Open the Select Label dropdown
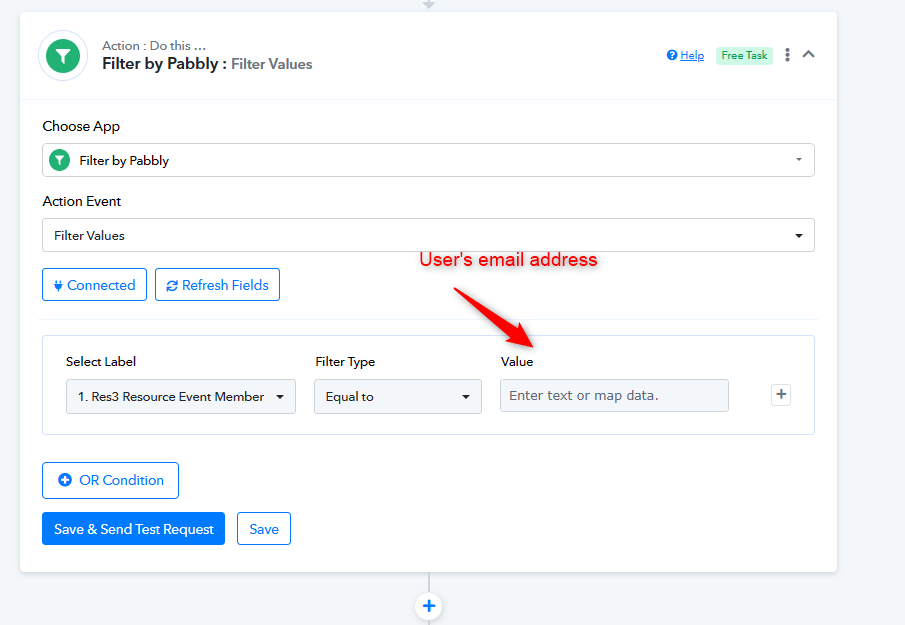 181,396
